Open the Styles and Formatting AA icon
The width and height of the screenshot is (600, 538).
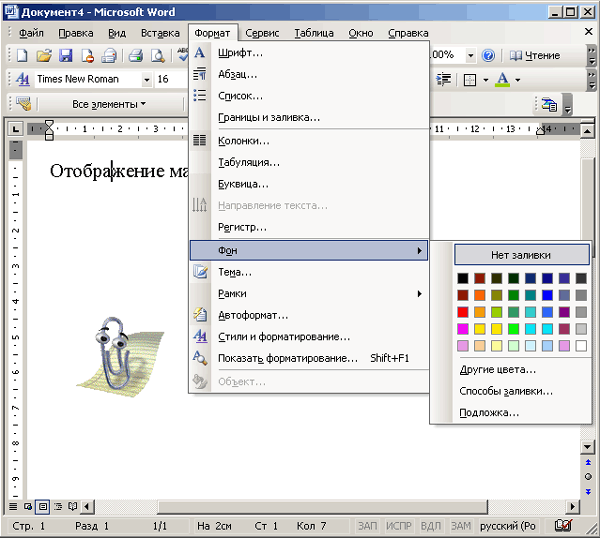(x=23, y=79)
